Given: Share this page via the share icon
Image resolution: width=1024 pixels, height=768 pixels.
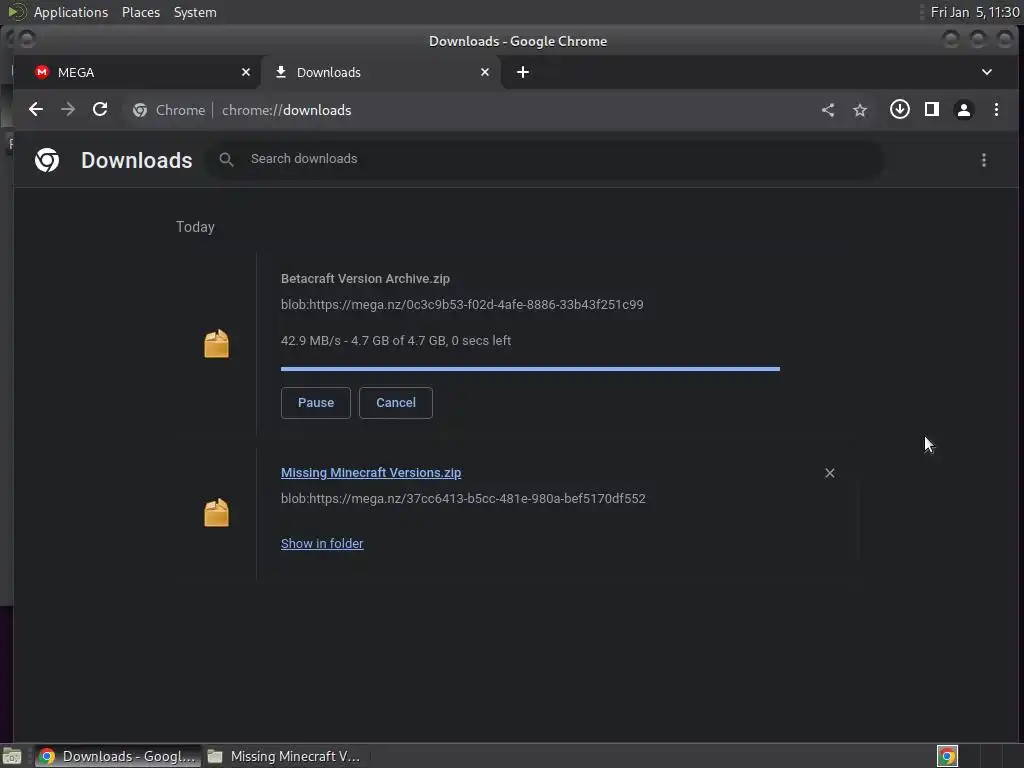Looking at the screenshot, I should (x=828, y=110).
